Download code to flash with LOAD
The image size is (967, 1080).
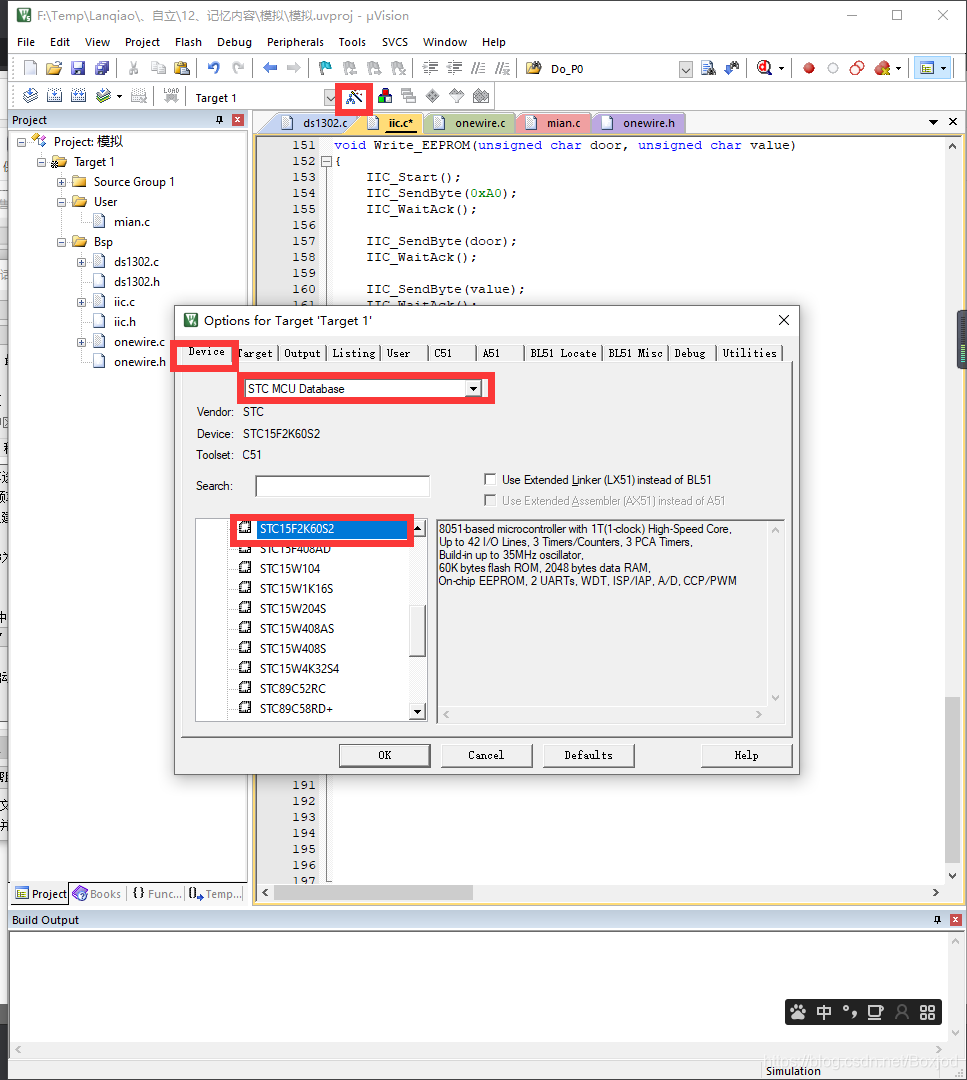[x=171, y=96]
